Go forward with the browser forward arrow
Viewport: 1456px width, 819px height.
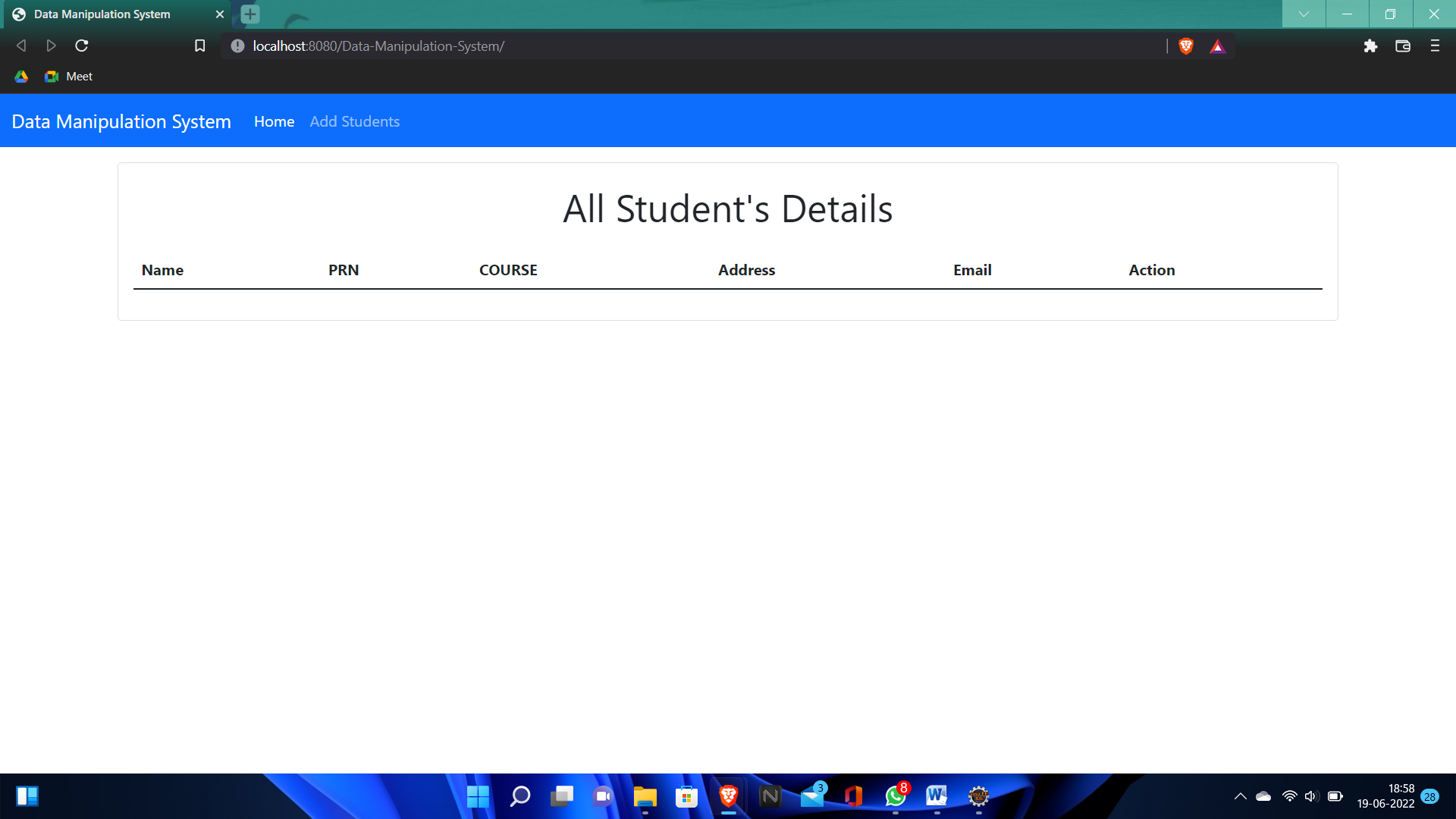coord(51,46)
